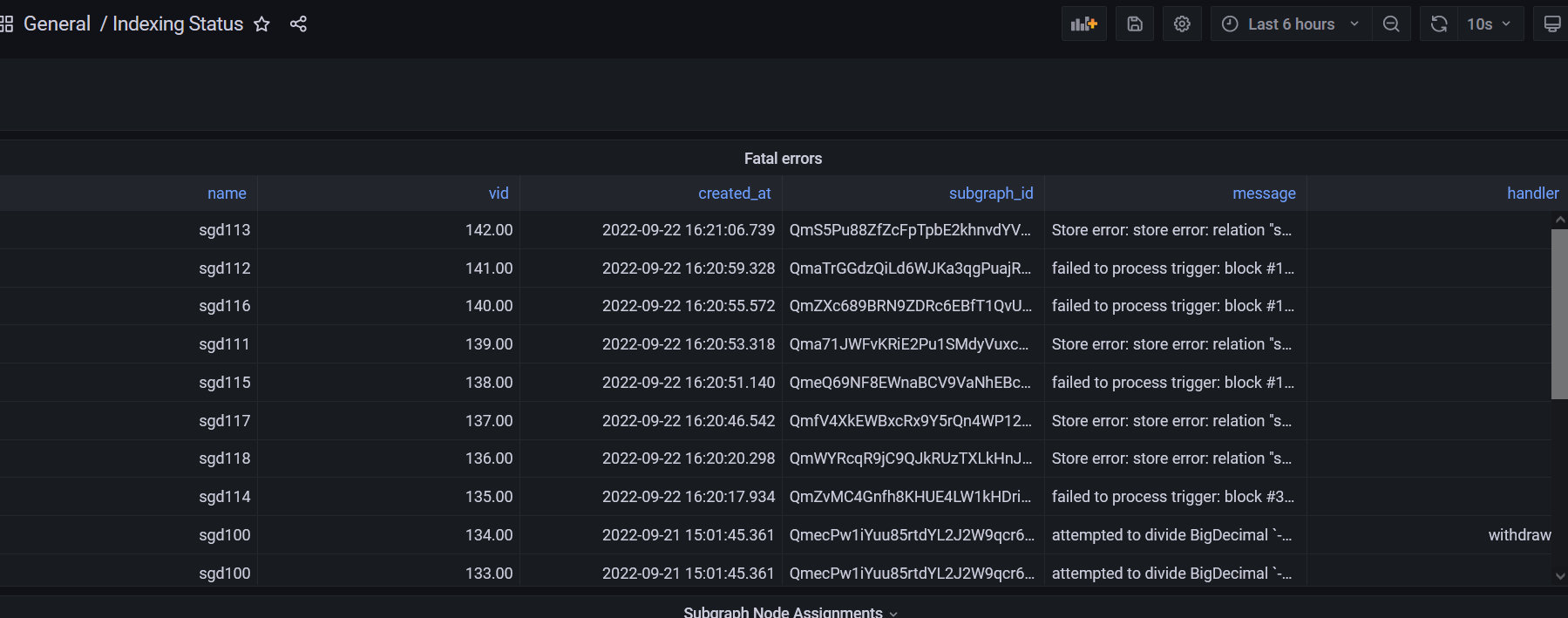This screenshot has height=618, width=1568.
Task: Click the 142.00 vid value
Action: pyautogui.click(x=489, y=230)
